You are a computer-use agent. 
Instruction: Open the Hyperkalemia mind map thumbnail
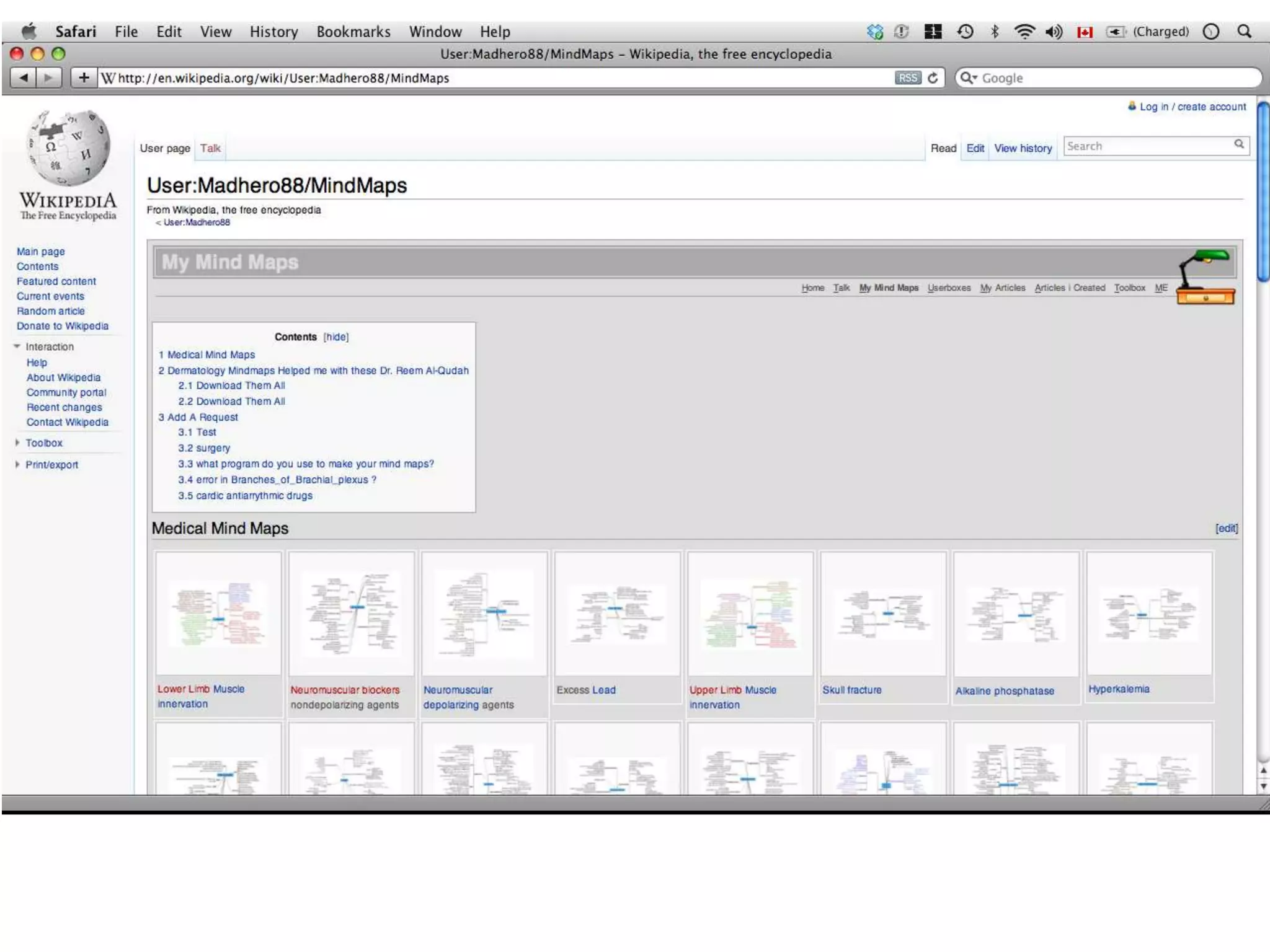click(x=1148, y=614)
